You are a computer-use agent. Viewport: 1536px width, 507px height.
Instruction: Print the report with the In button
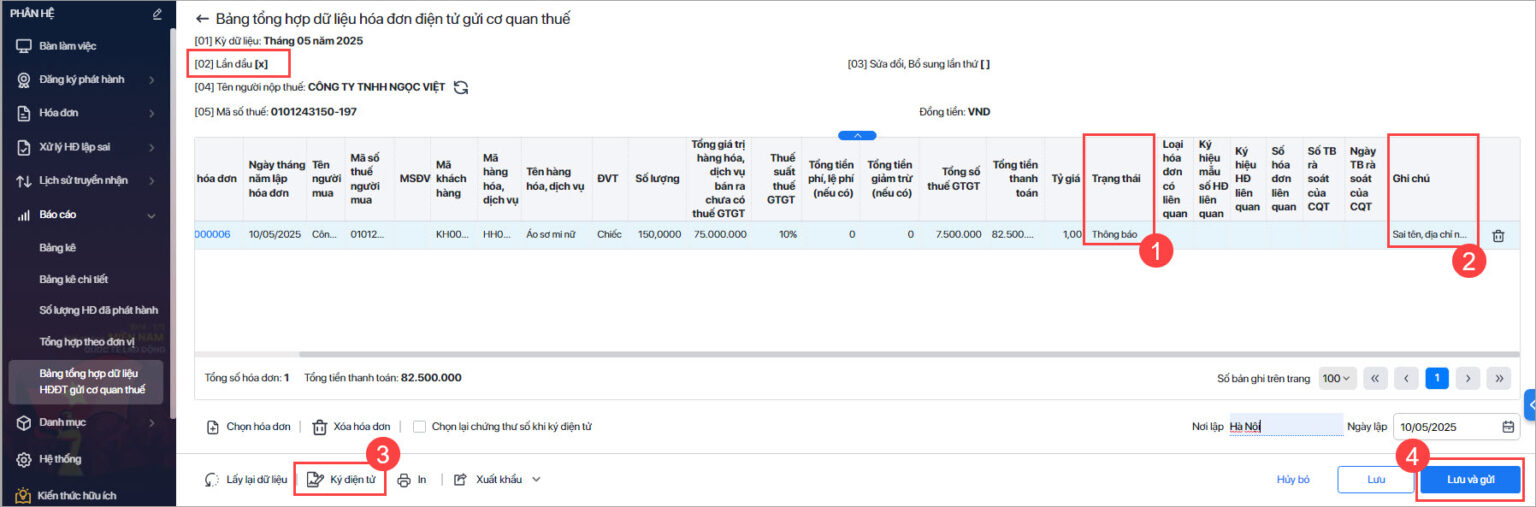412,479
